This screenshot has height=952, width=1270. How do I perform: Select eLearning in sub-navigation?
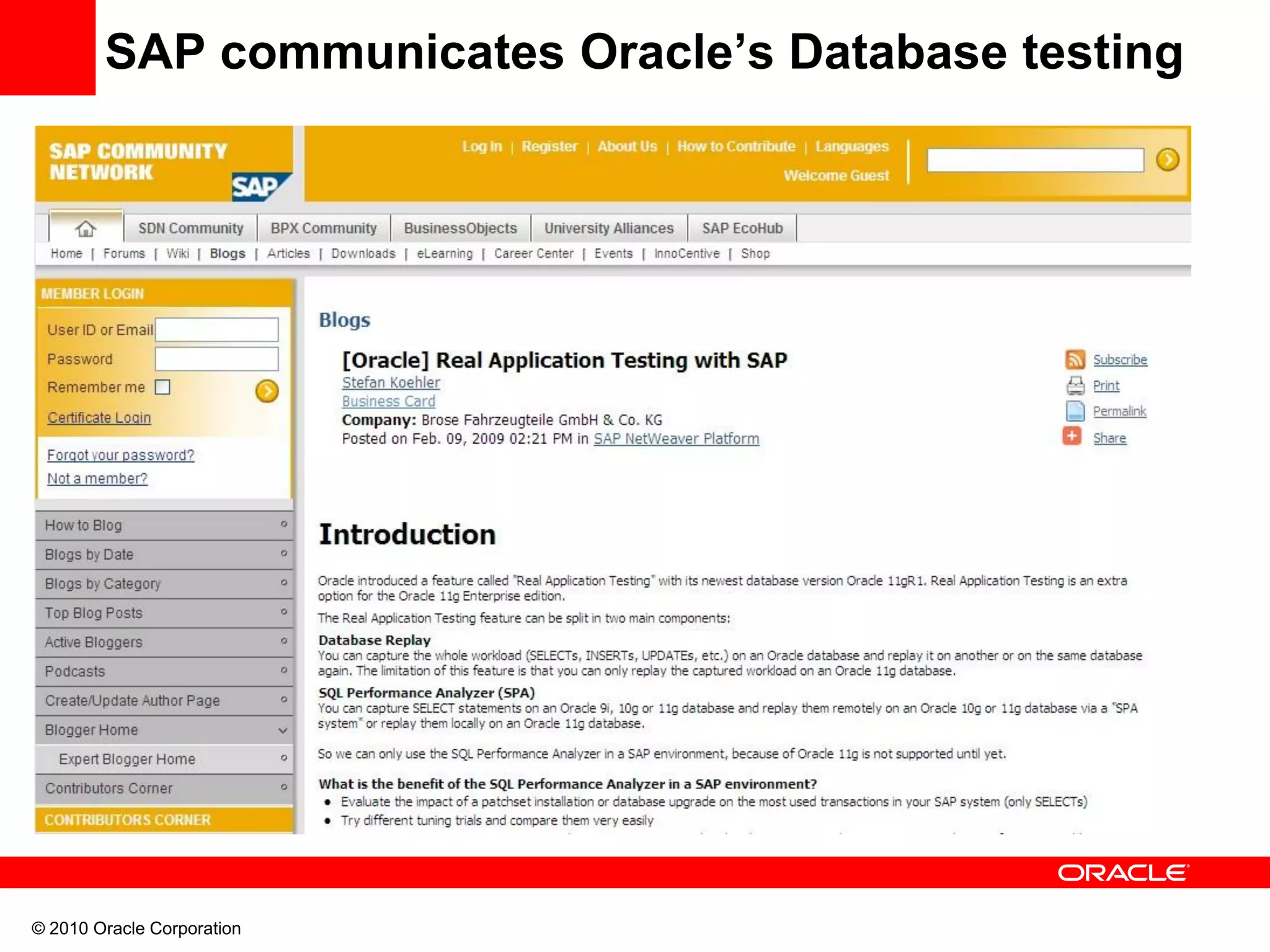[445, 253]
